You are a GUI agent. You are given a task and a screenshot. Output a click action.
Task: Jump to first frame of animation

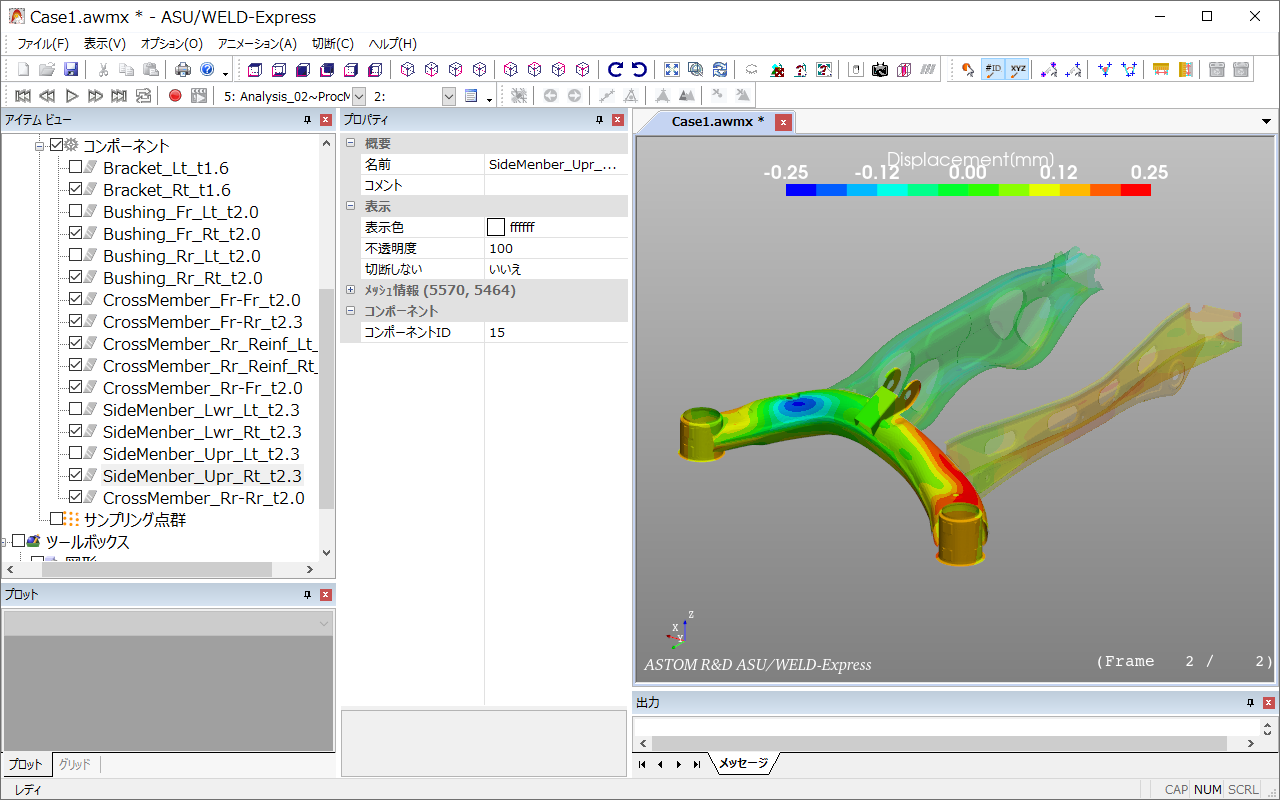[23, 96]
